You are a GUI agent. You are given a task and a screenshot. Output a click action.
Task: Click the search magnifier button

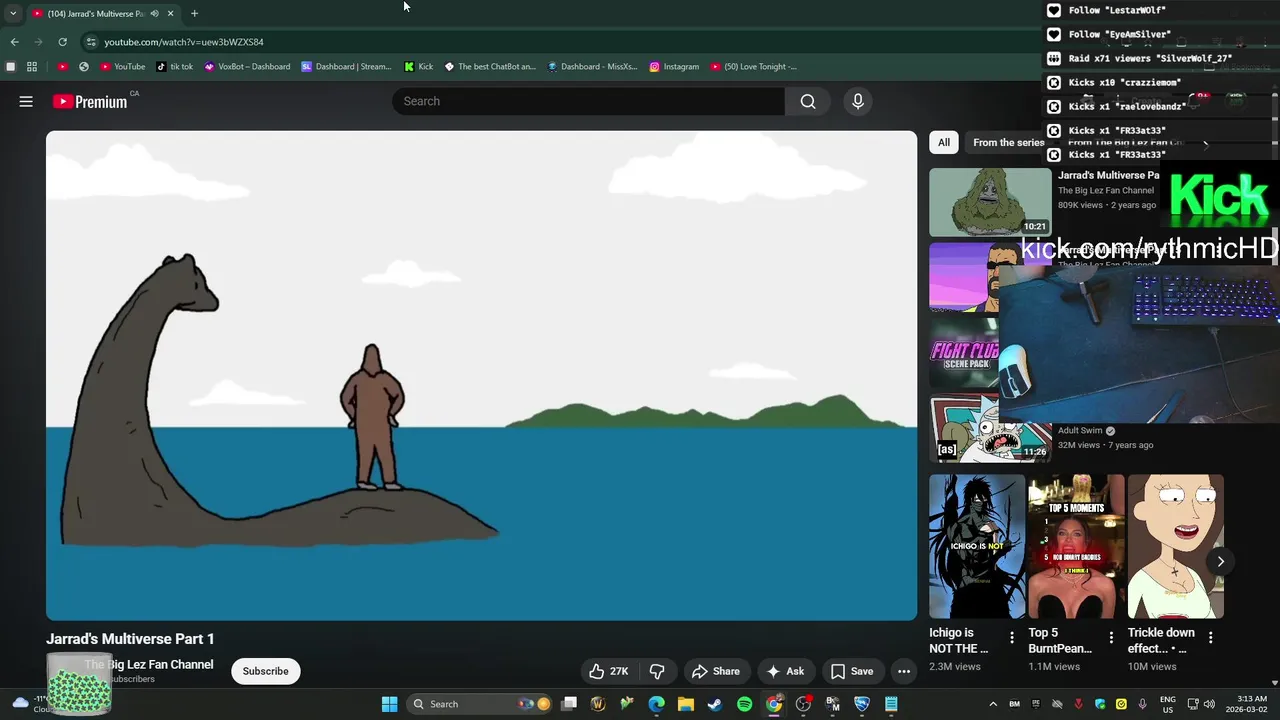tap(808, 101)
